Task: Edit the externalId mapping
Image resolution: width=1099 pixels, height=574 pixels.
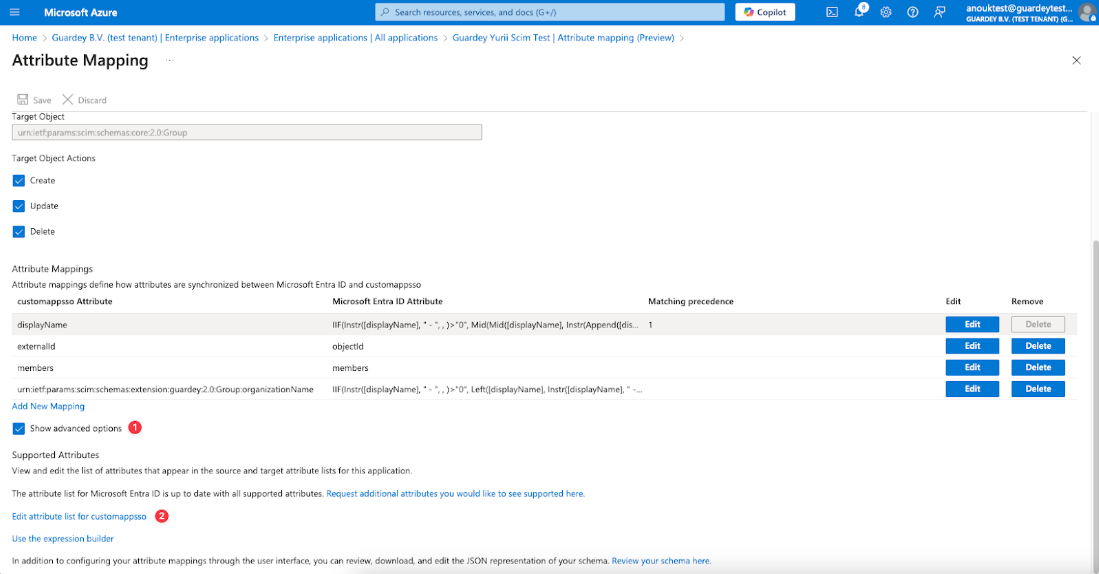Action: [972, 346]
